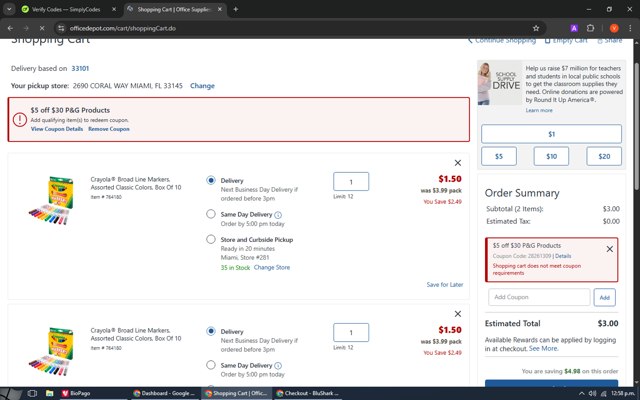640x400 pixels.
Task: Open the tab search dropdown arrow
Action: coord(9,9)
